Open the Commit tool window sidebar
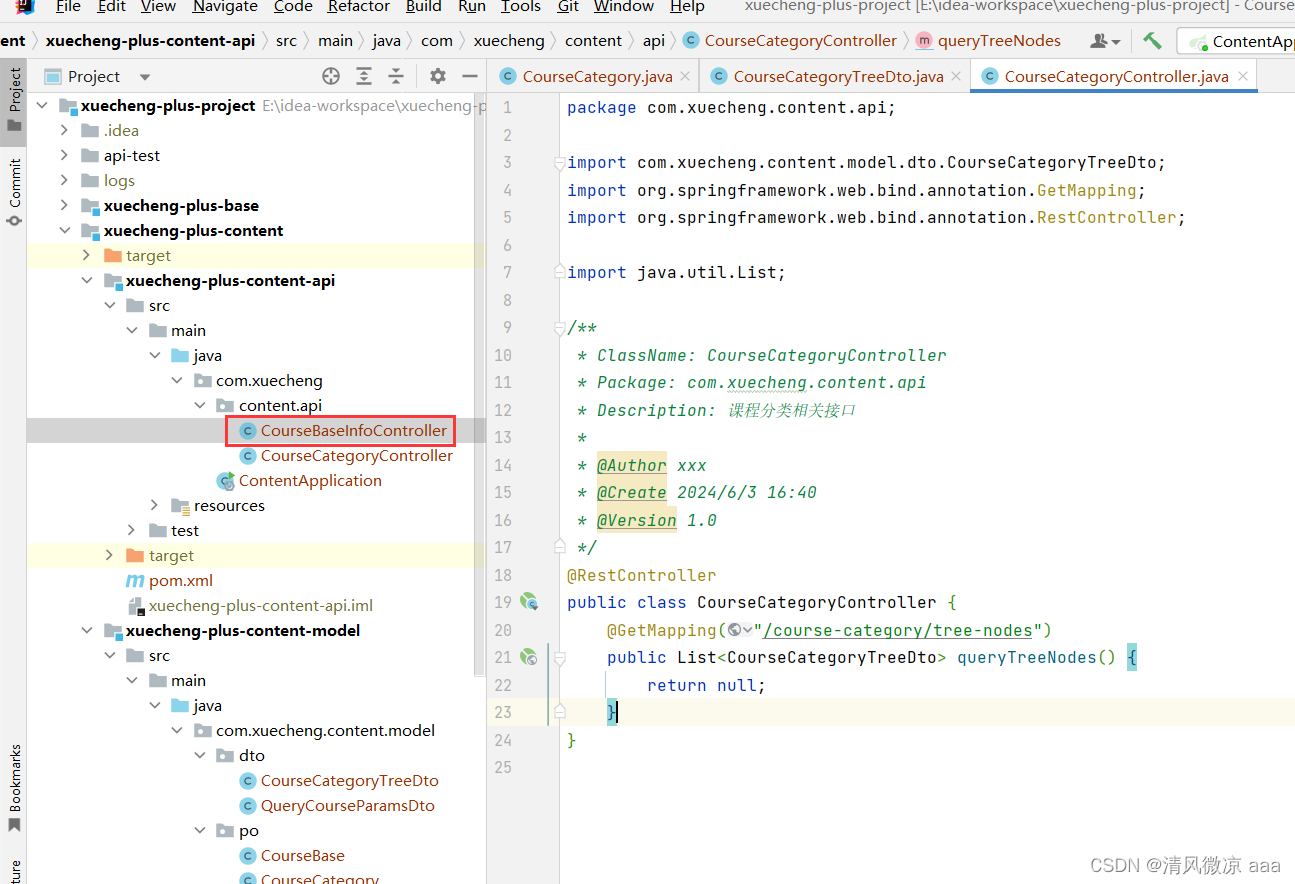This screenshot has width=1295, height=884. click(14, 192)
